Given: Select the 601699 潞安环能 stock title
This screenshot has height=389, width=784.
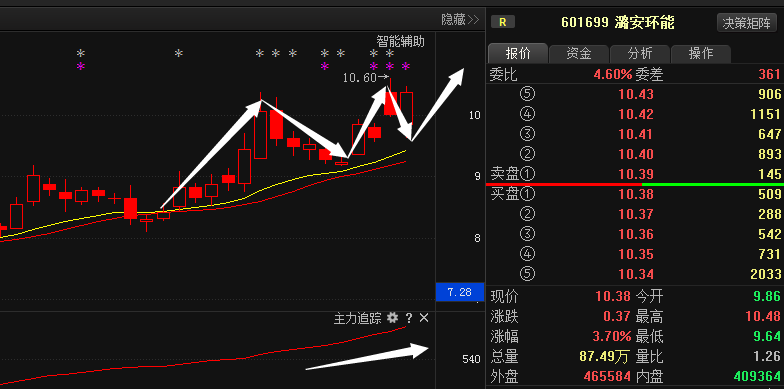Looking at the screenshot, I should point(618,22).
